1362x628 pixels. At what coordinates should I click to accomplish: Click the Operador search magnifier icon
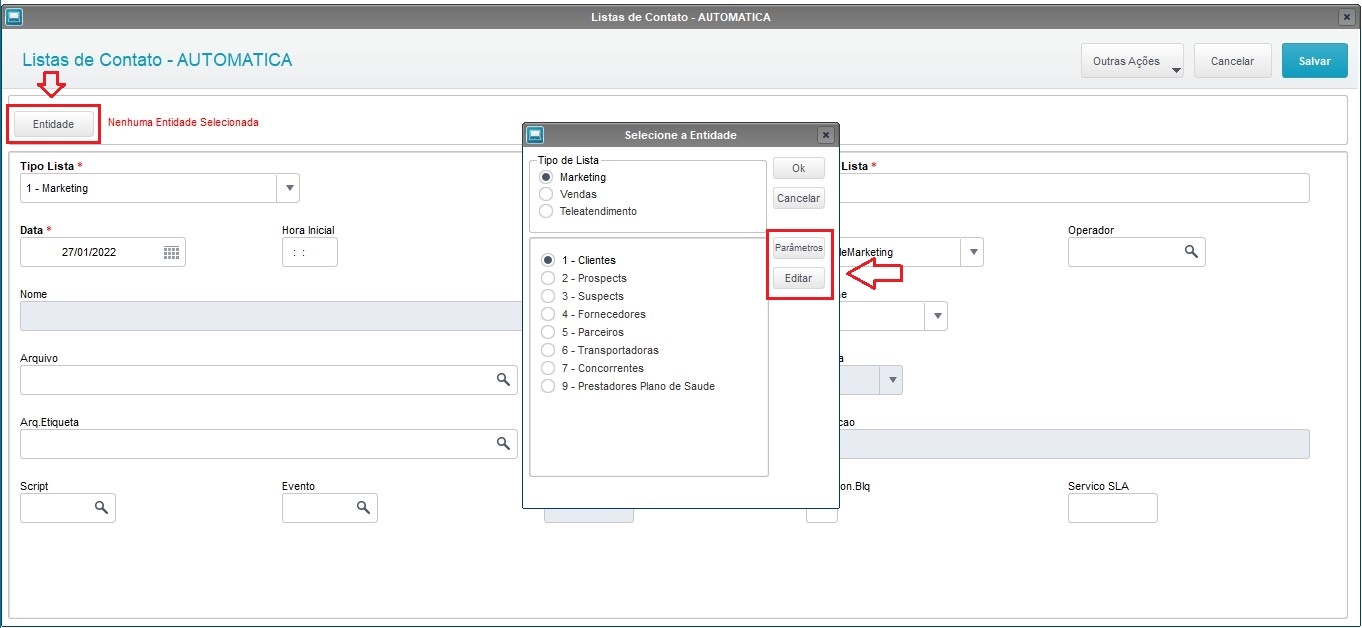[x=1191, y=252]
